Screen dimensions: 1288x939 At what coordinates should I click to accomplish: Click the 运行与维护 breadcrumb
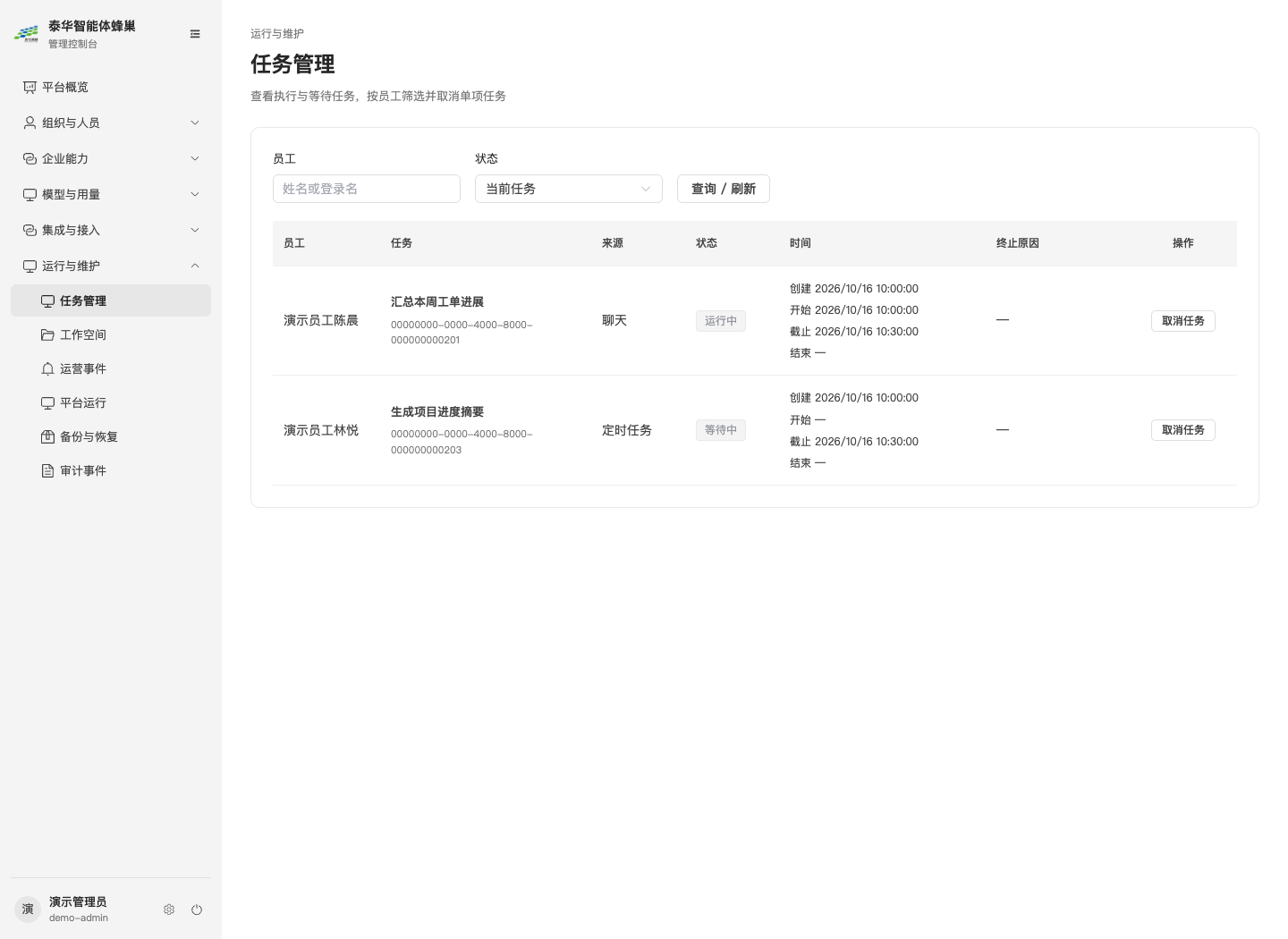(x=277, y=33)
